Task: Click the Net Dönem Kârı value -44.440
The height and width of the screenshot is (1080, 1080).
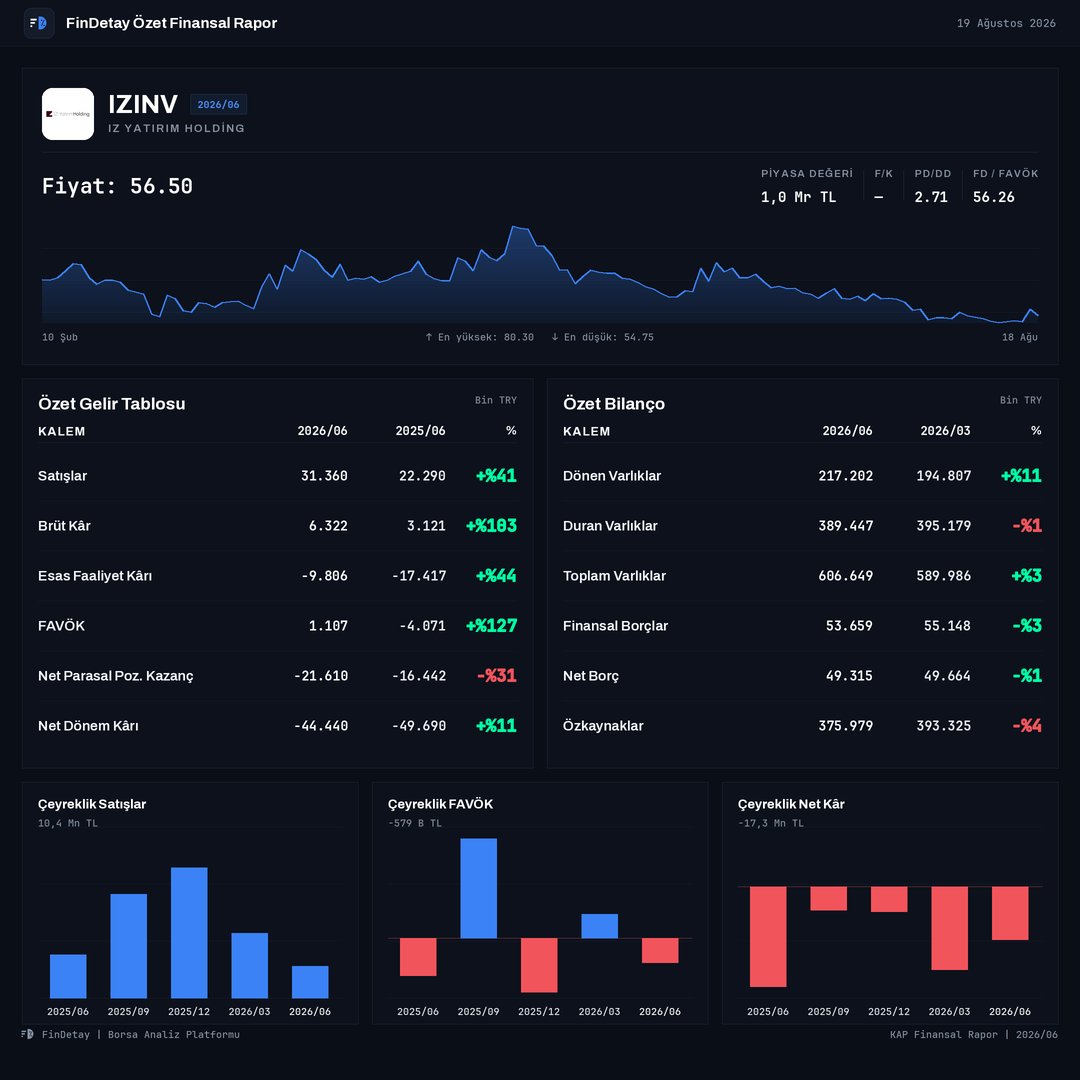Action: click(320, 725)
